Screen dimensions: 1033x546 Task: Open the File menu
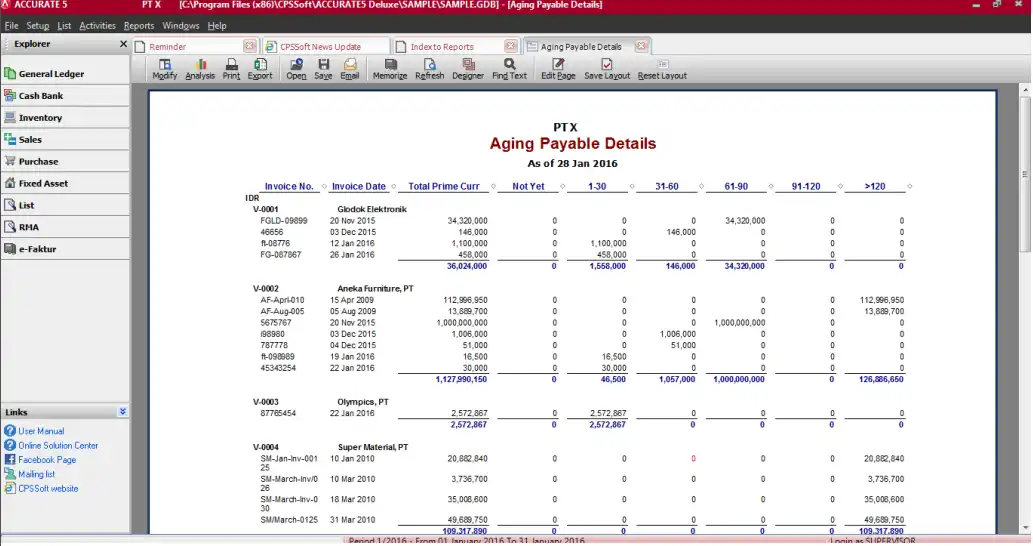(11, 26)
